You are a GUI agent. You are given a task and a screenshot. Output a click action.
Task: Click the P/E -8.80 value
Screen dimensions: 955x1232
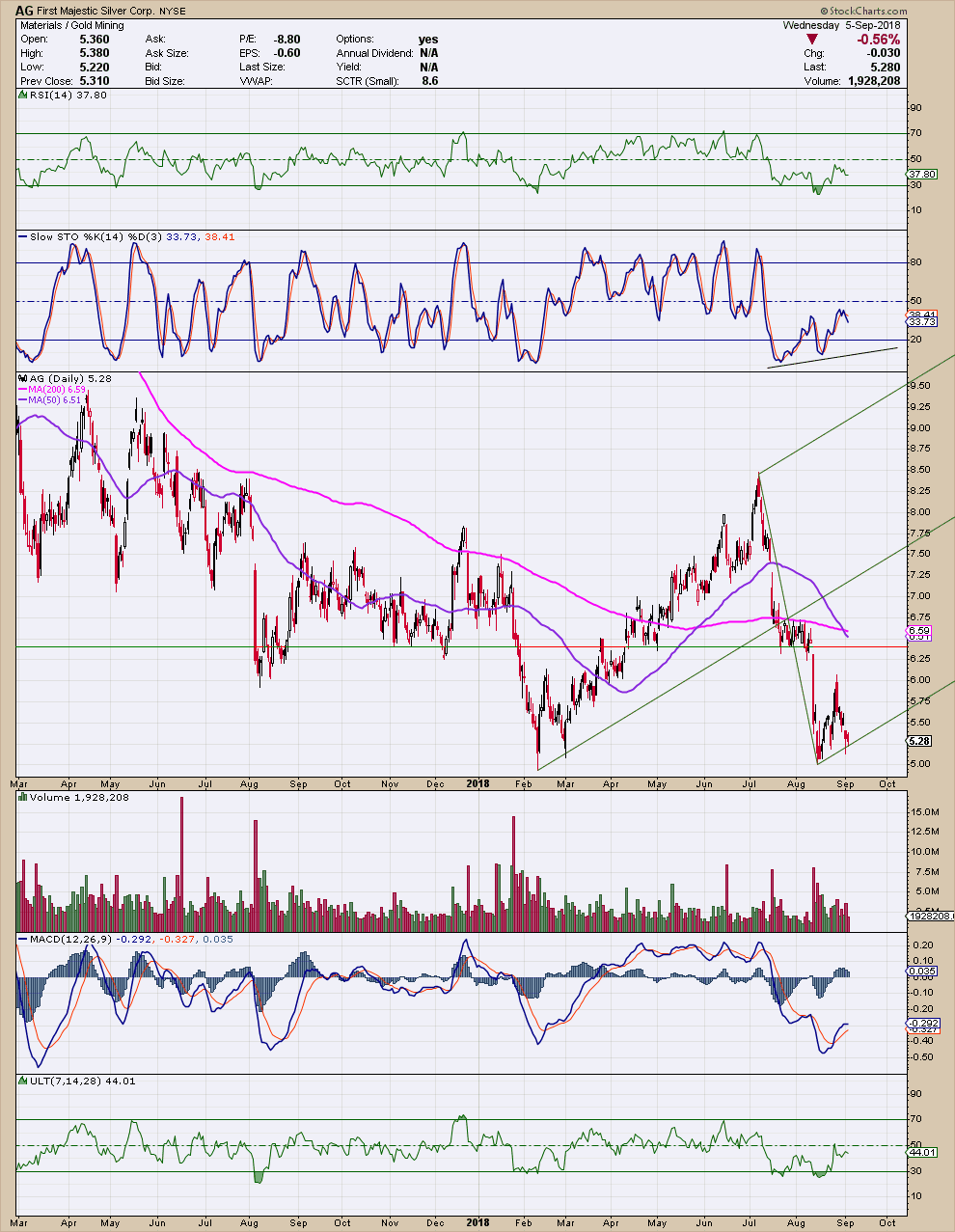[286, 40]
